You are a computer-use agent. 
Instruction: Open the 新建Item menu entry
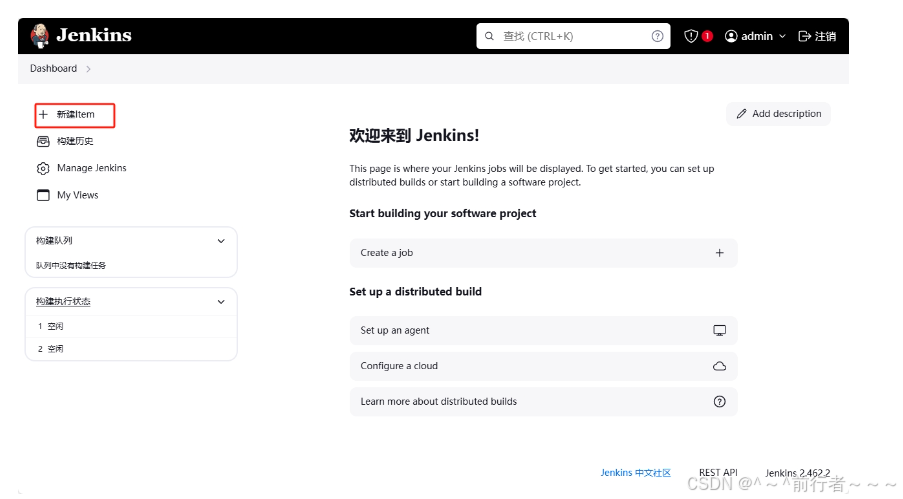[x=75, y=115]
